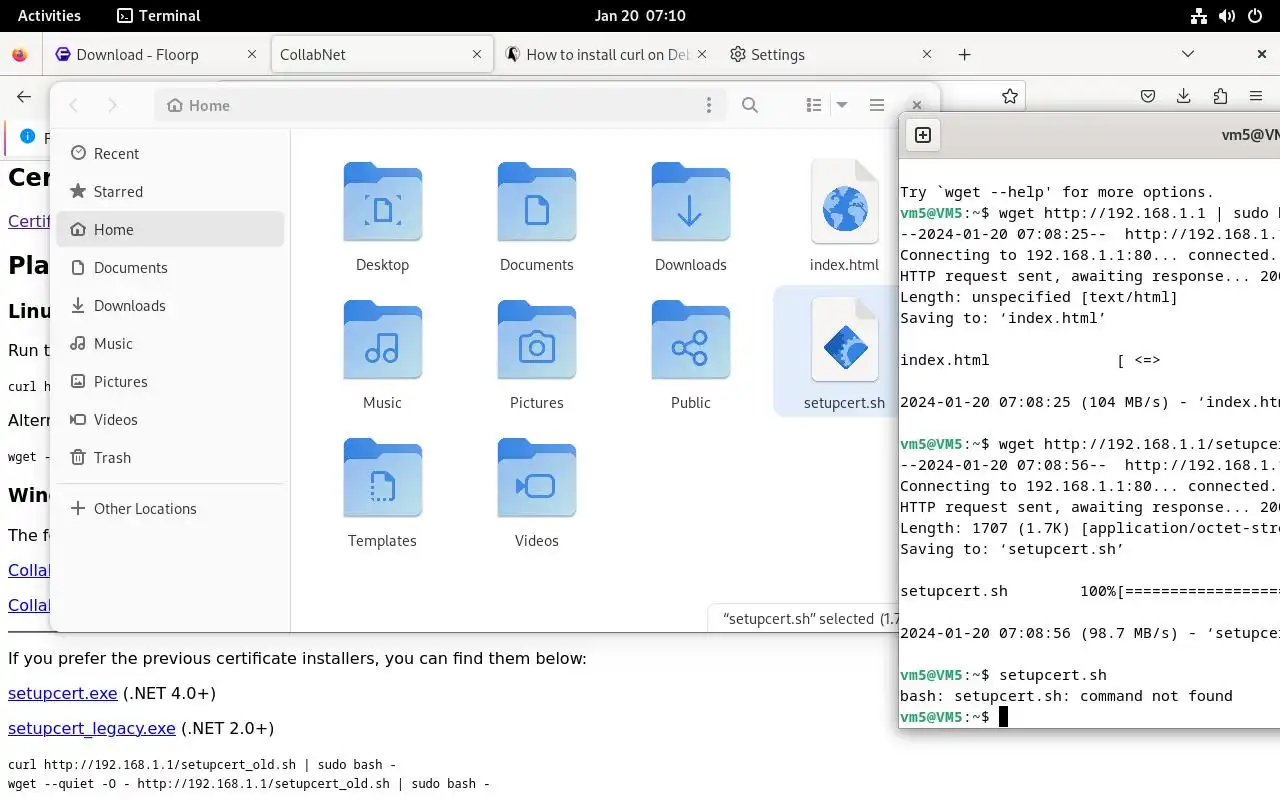The image size is (1280, 800).
Task: Open the setupcert.exe link
Action: coord(63,693)
